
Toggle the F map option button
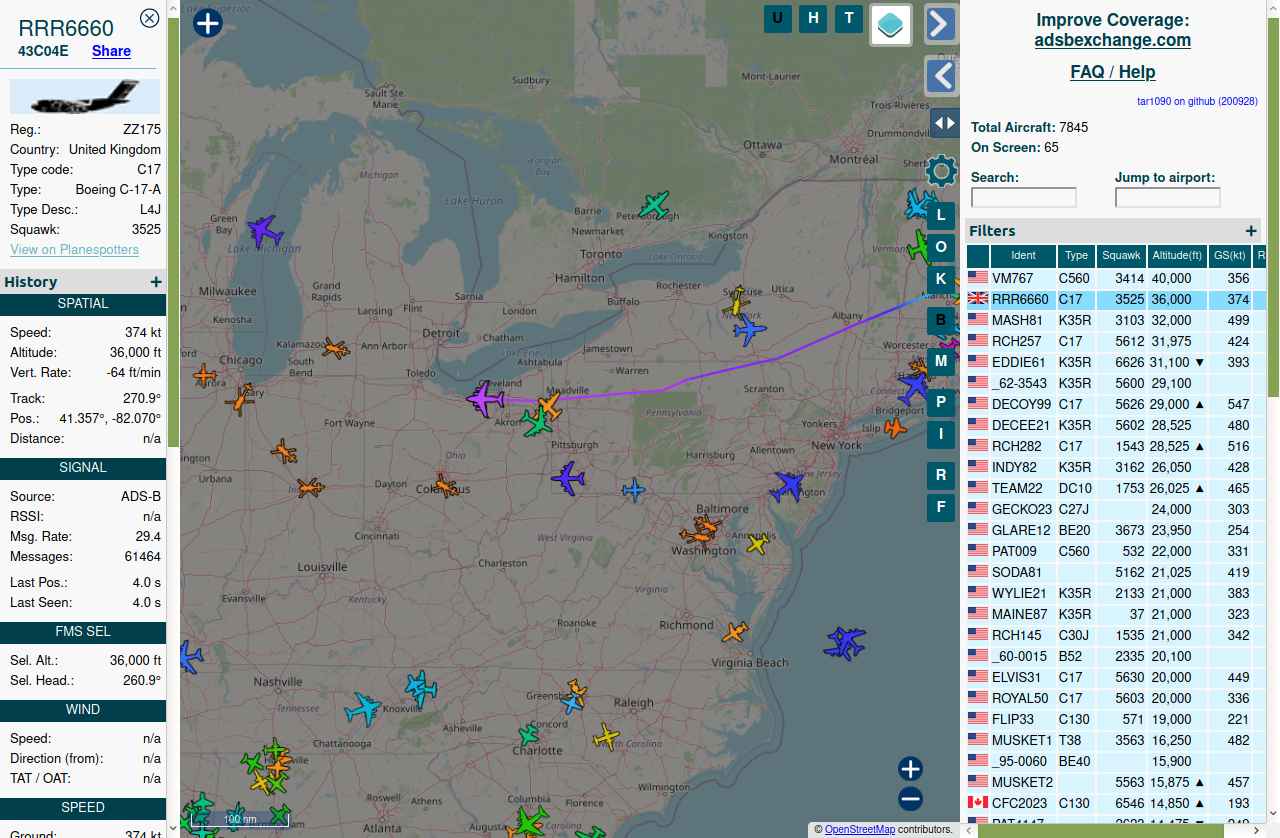tap(941, 507)
